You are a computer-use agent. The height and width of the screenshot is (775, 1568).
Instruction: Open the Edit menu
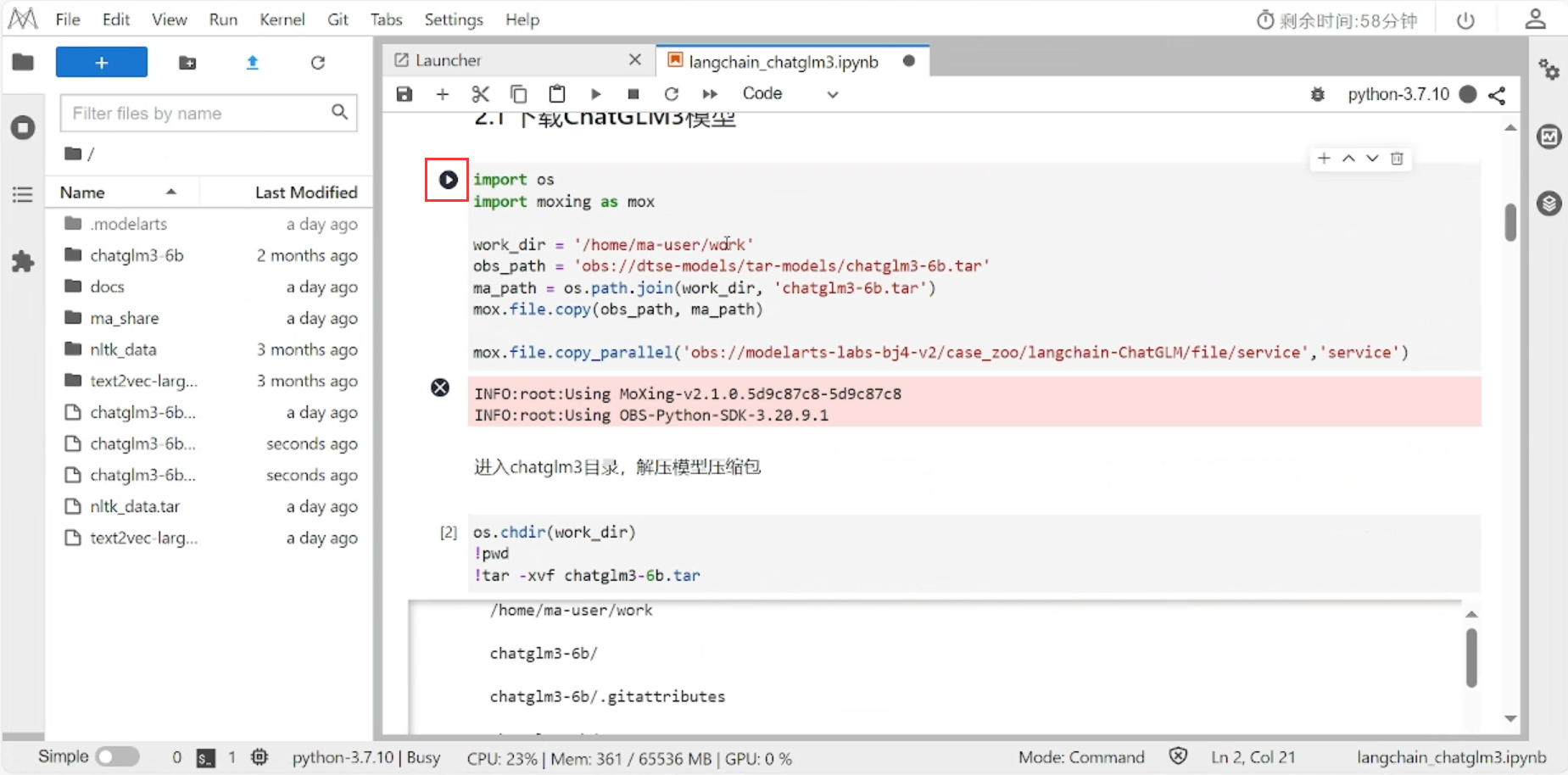(116, 20)
